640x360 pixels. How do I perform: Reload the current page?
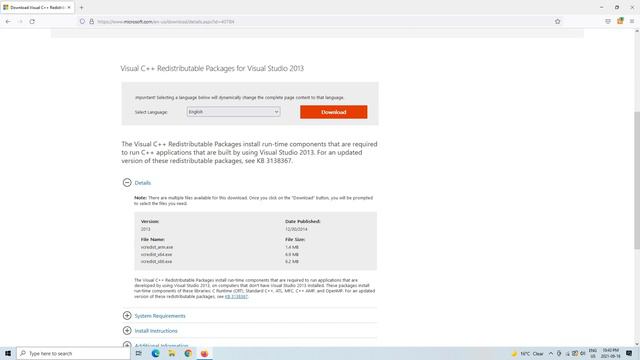point(32,22)
